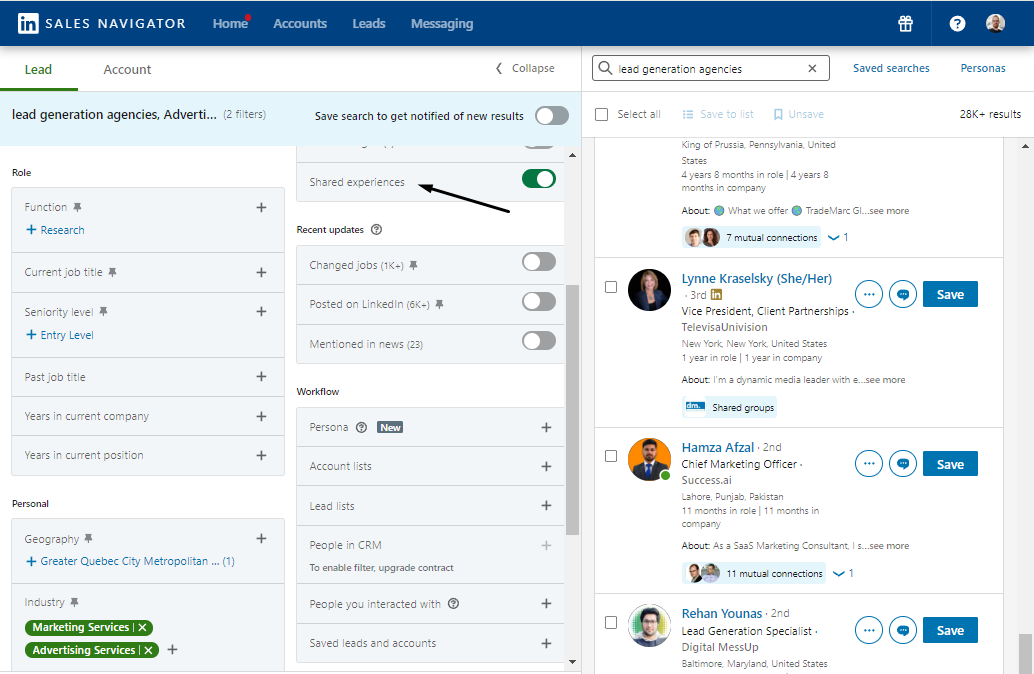
Task: Click the search magnifier icon
Action: pos(605,68)
